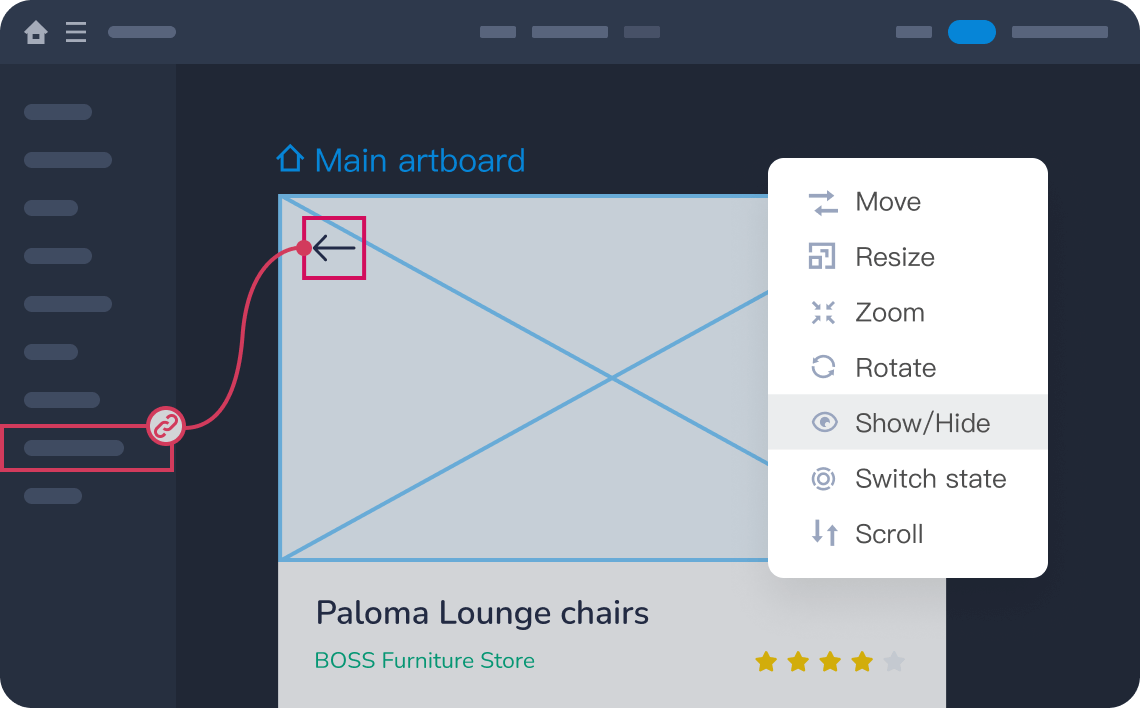Image resolution: width=1140 pixels, height=708 pixels.
Task: Open the BOSS Furniture Store link
Action: tap(424, 661)
